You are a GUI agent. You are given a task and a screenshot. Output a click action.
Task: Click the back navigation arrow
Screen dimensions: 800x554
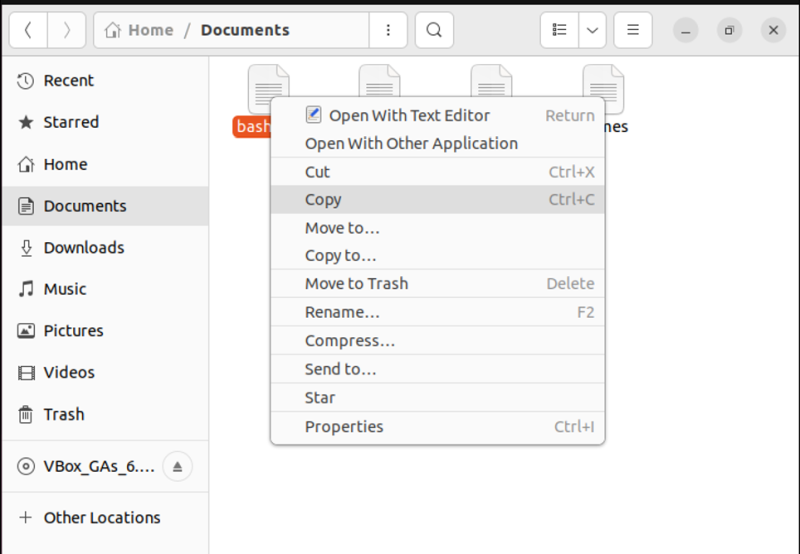coord(28,30)
